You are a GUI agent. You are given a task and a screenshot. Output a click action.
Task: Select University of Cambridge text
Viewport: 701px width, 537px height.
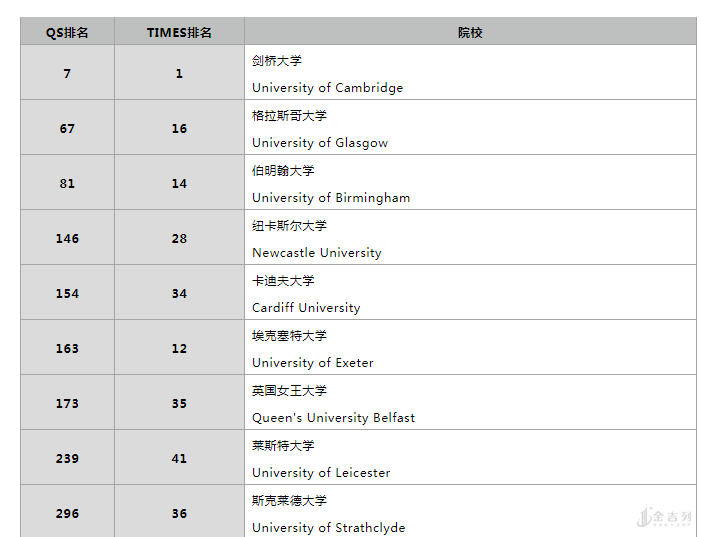pyautogui.click(x=327, y=88)
